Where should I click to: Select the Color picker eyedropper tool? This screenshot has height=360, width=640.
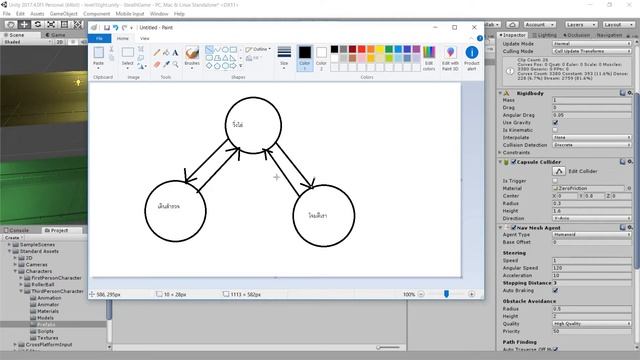pyautogui.click(x=166, y=64)
